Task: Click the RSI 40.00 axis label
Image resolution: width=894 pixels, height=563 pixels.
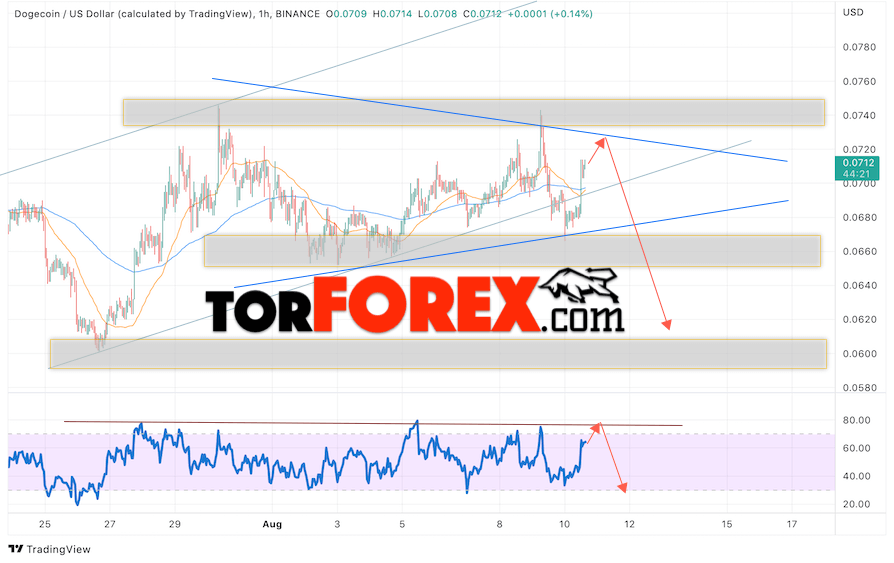Action: (x=856, y=476)
